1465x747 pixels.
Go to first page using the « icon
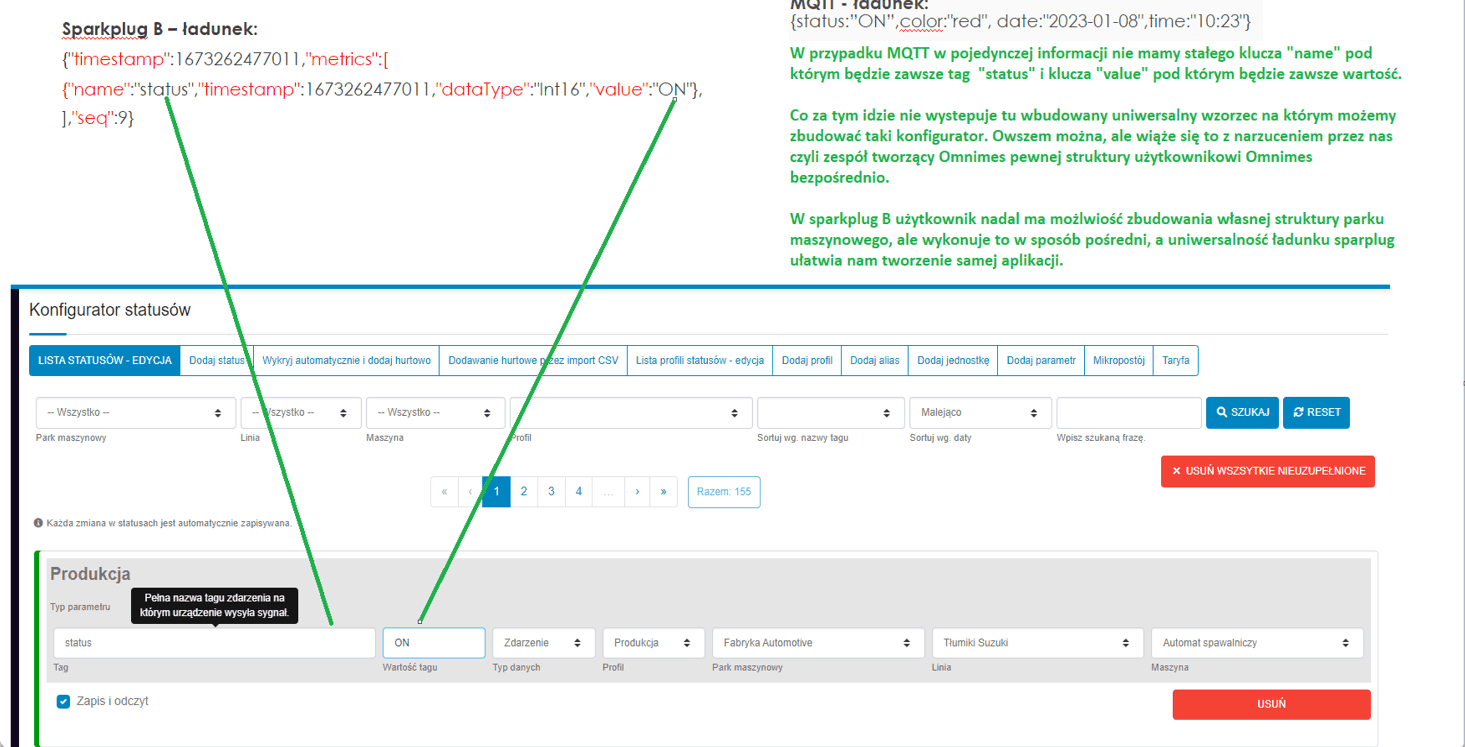pyautogui.click(x=444, y=491)
